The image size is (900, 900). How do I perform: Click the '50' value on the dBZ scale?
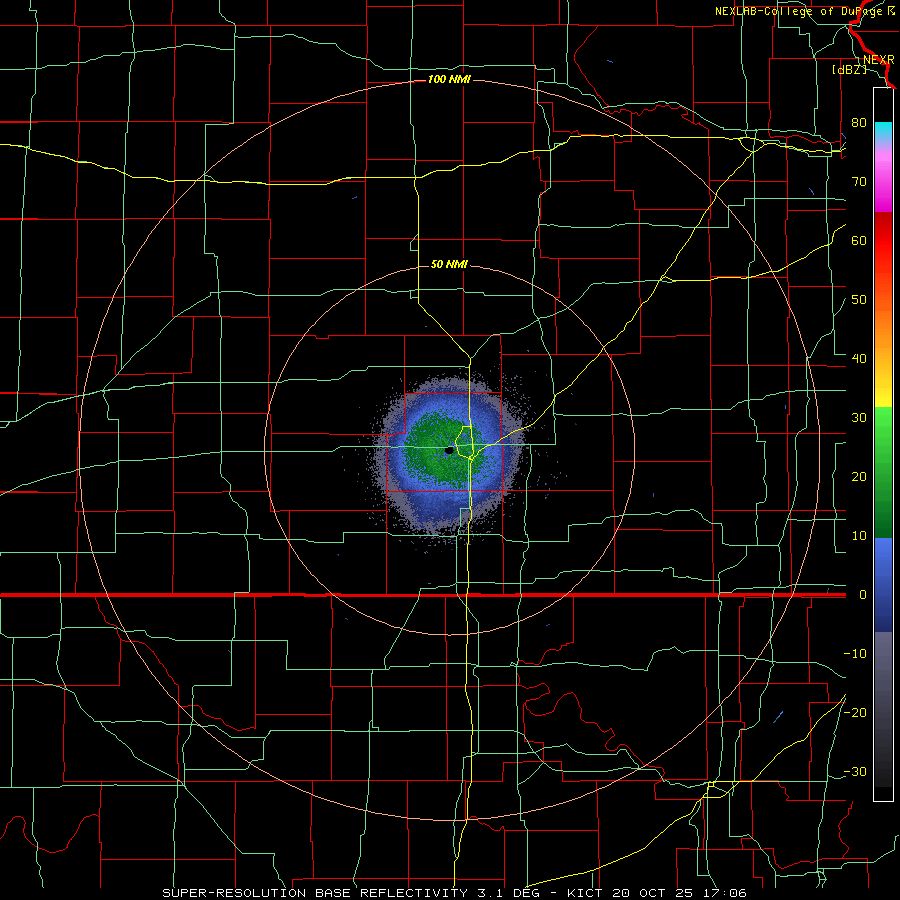coord(859,300)
